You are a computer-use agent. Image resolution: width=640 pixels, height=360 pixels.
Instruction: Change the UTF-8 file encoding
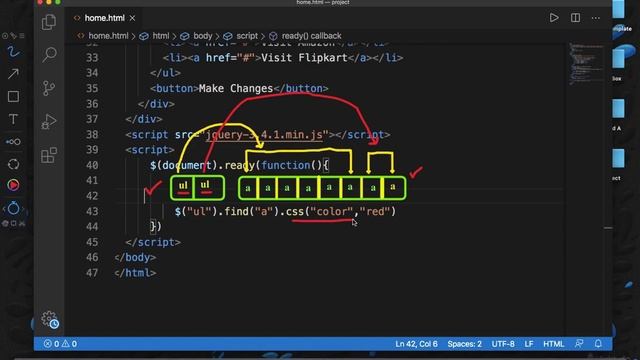(x=503, y=344)
